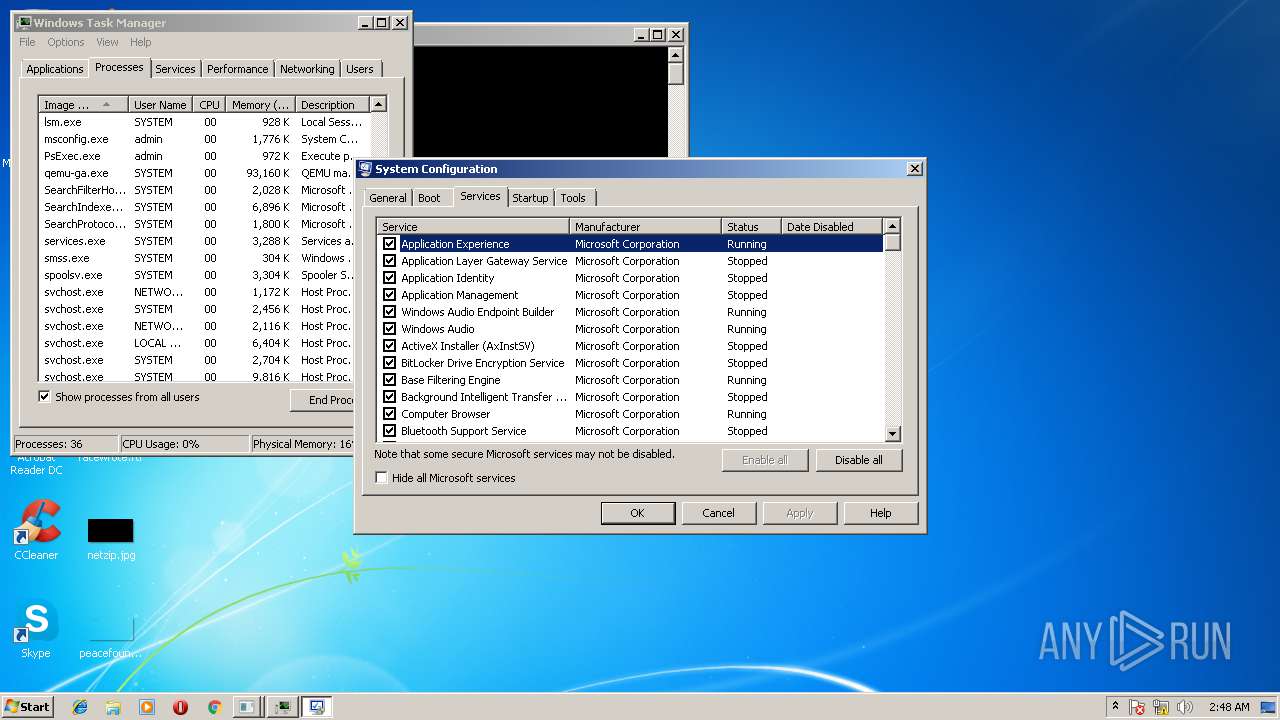Viewport: 1280px width, 720px height.
Task: Uncheck Bluetooth Support Service
Action: point(390,431)
